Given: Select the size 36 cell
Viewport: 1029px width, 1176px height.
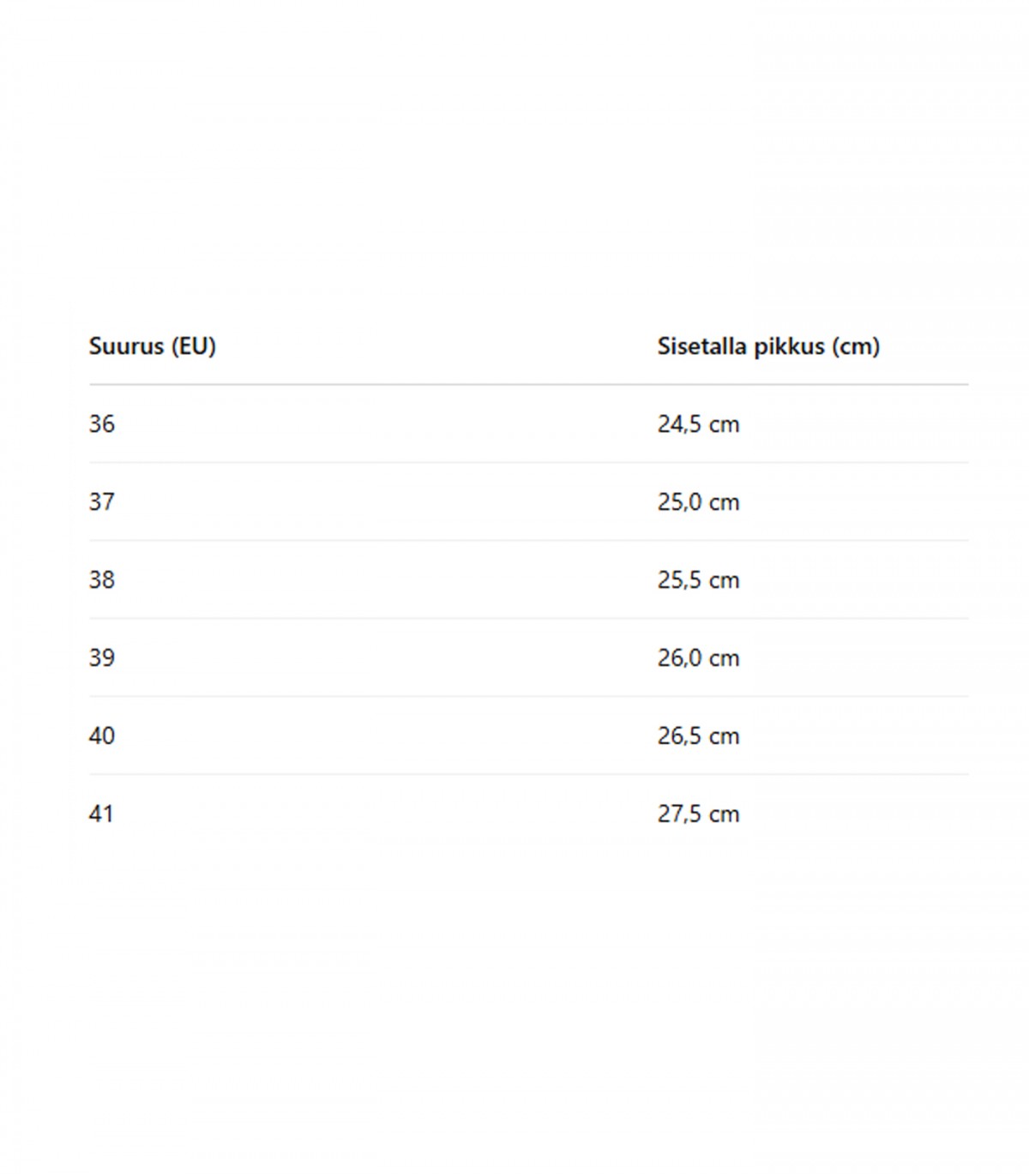Looking at the screenshot, I should coord(102,424).
